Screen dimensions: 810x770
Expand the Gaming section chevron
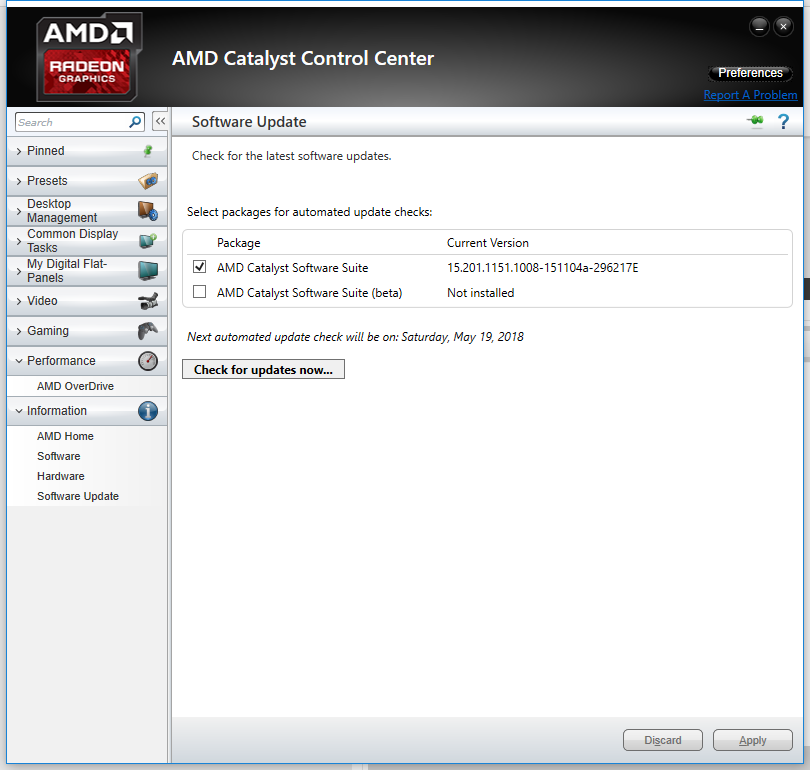pos(19,331)
